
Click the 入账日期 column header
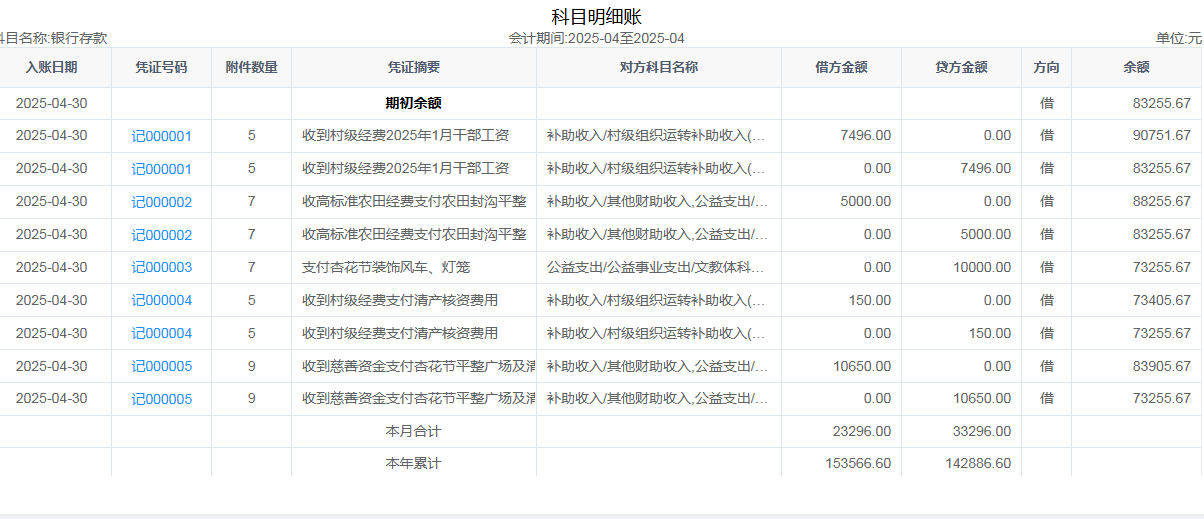pyautogui.click(x=51, y=68)
